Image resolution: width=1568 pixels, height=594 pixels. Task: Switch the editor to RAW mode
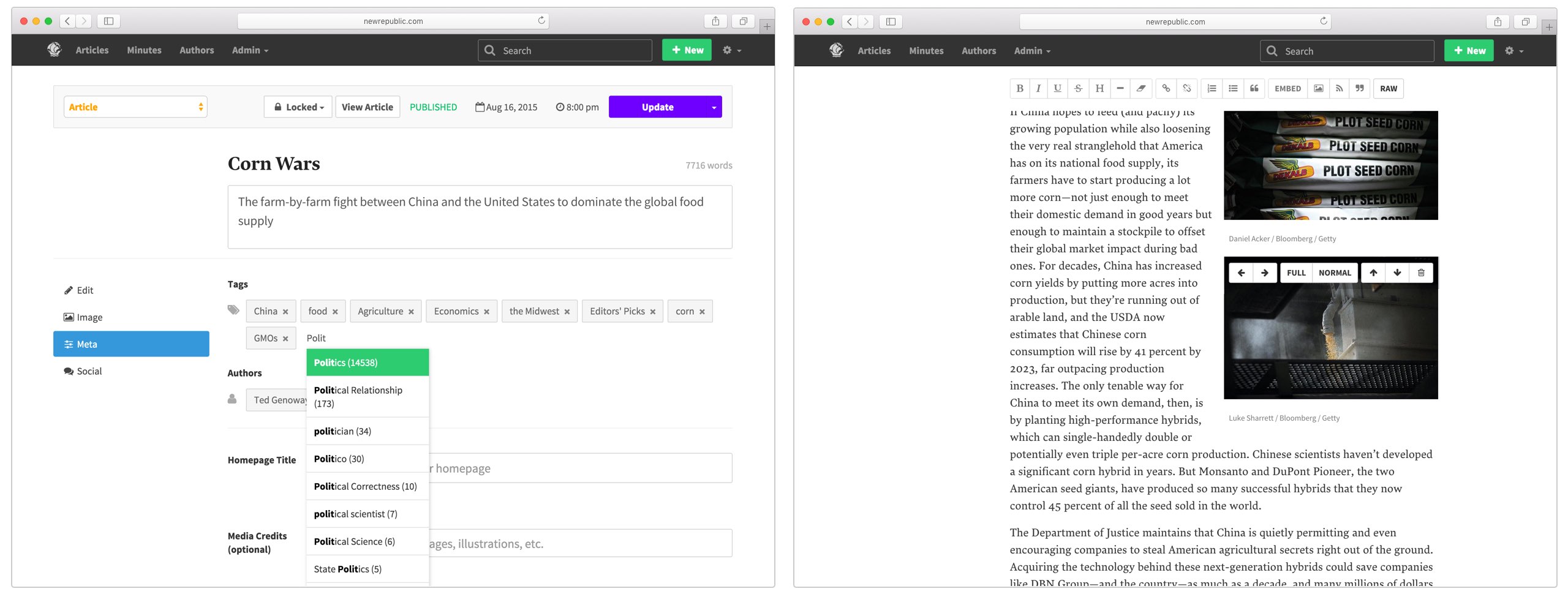1389,88
